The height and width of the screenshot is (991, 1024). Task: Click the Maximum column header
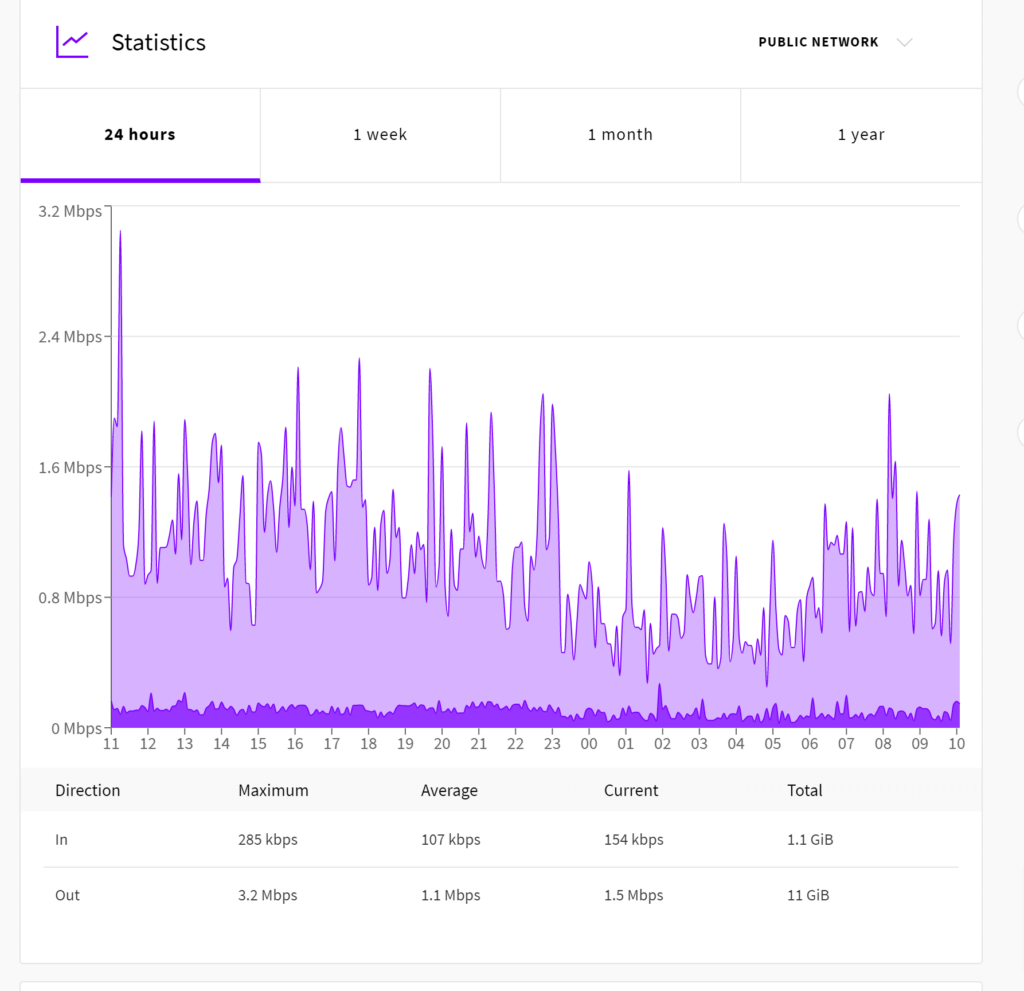[273, 790]
